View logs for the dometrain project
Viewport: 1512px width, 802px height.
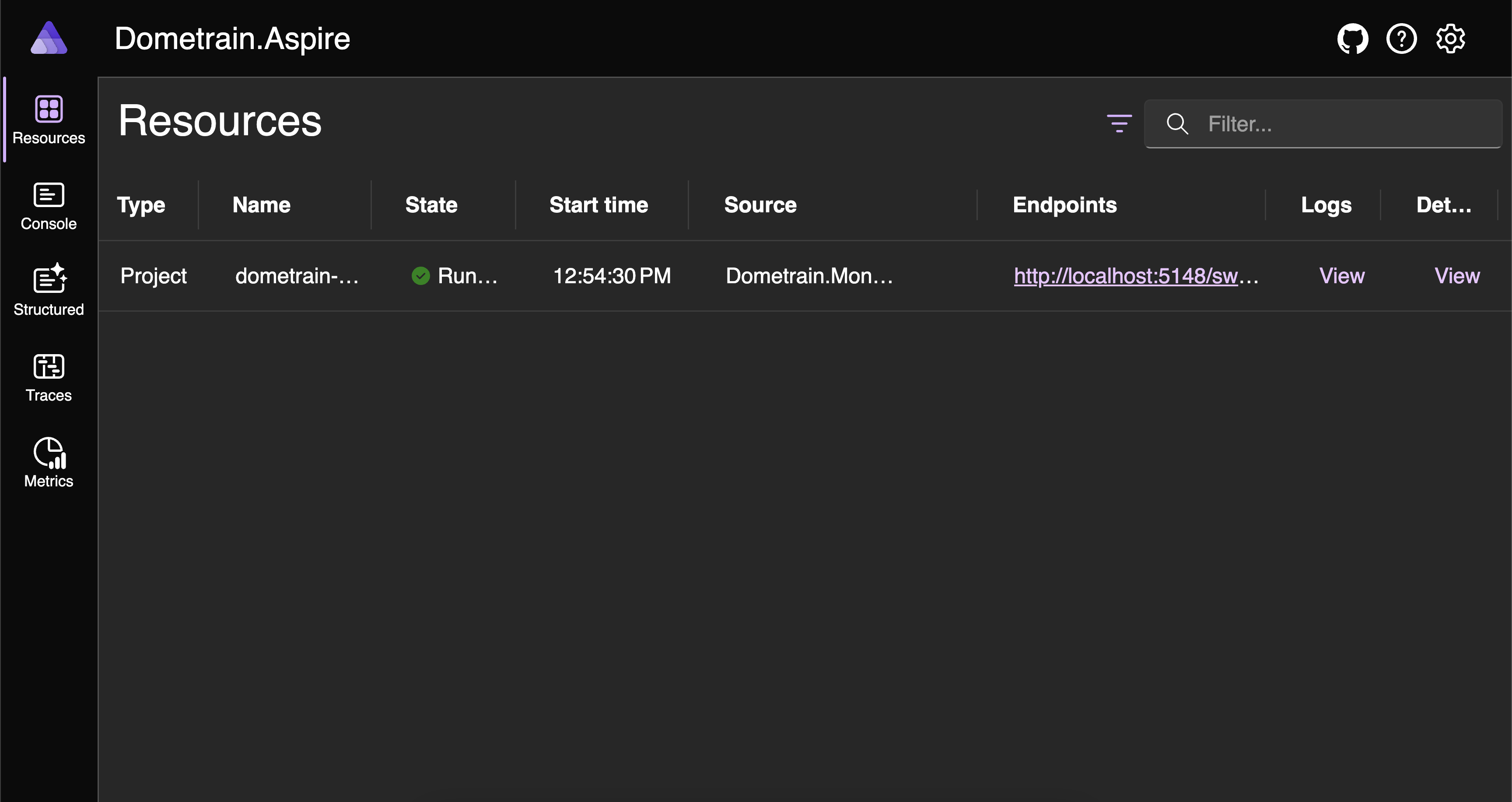click(x=1341, y=276)
